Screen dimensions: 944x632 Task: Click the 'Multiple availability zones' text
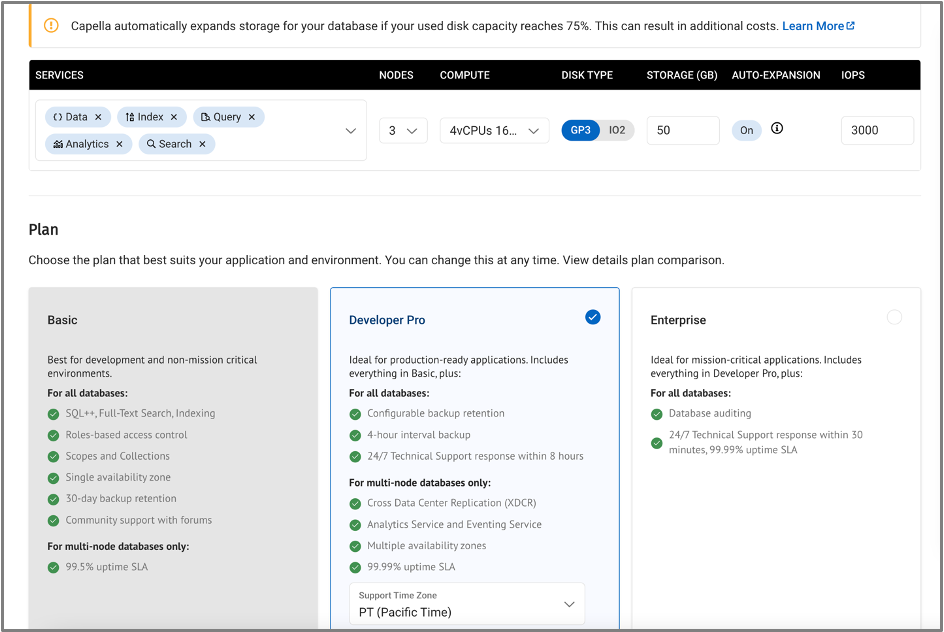(427, 545)
